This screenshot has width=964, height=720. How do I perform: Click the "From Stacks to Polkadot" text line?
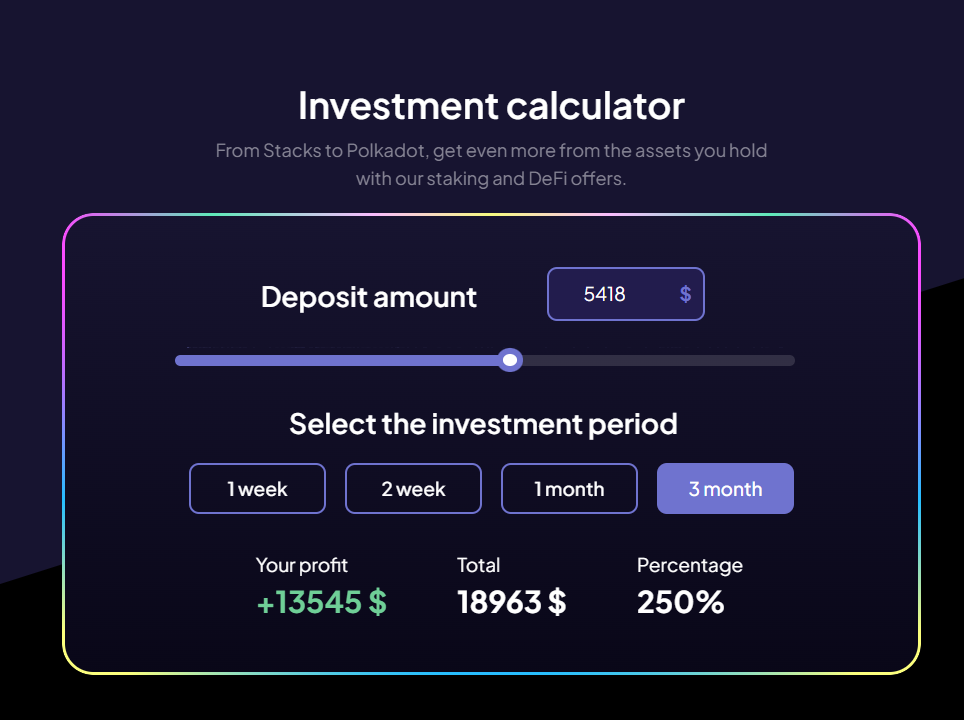tap(491, 152)
